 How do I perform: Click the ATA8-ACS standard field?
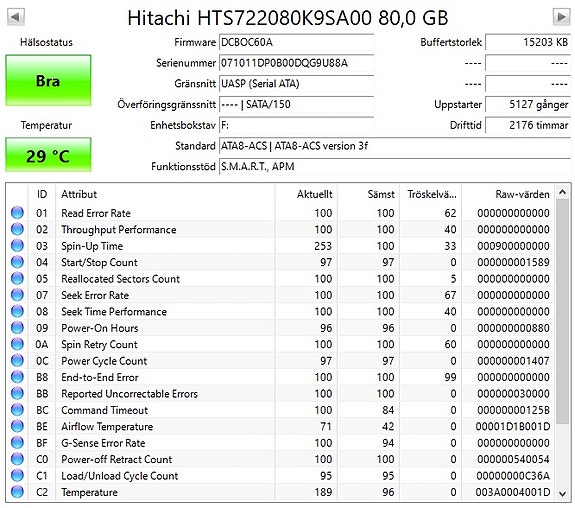(395, 146)
